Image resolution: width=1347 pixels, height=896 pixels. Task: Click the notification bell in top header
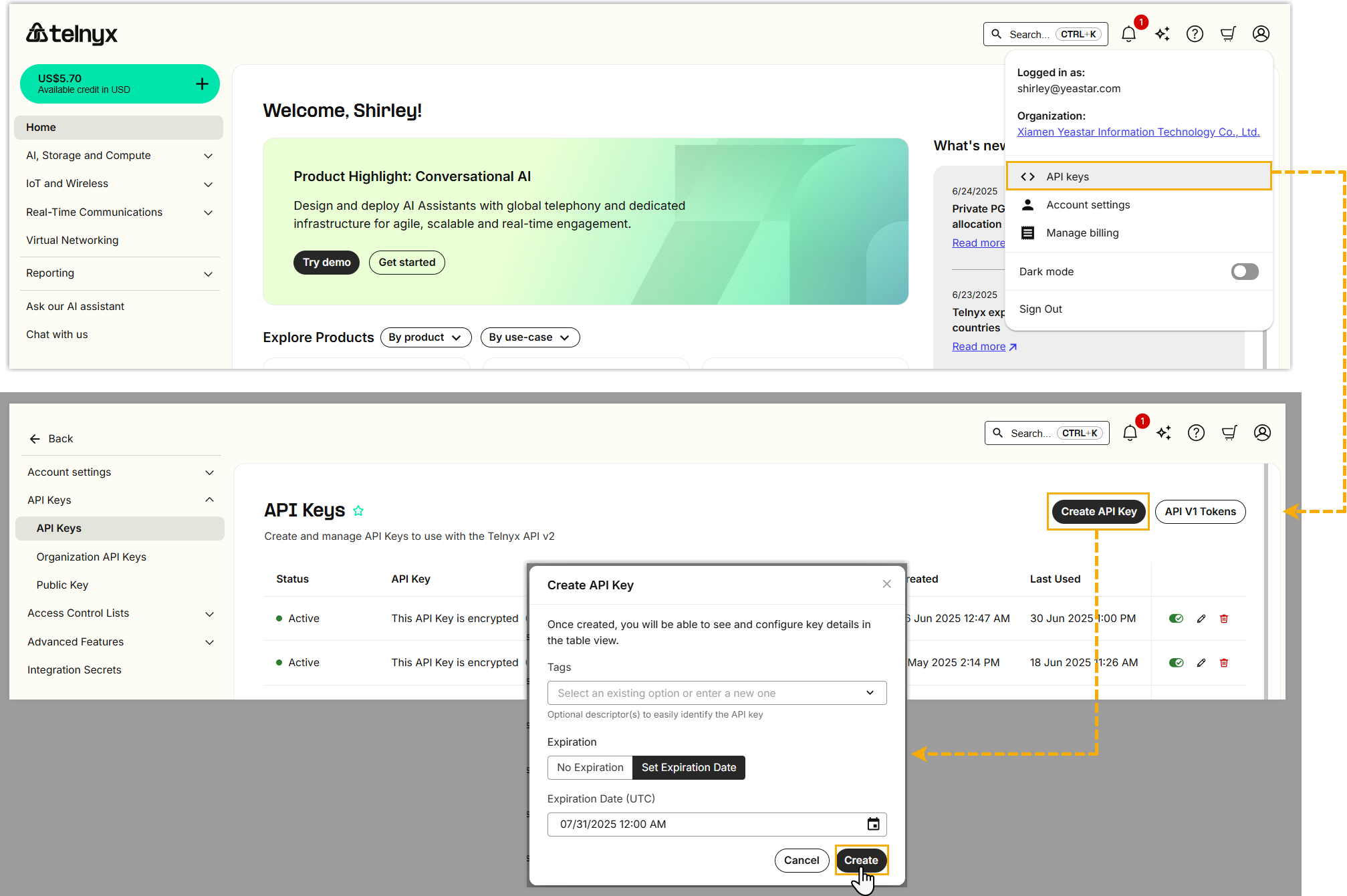click(1128, 34)
